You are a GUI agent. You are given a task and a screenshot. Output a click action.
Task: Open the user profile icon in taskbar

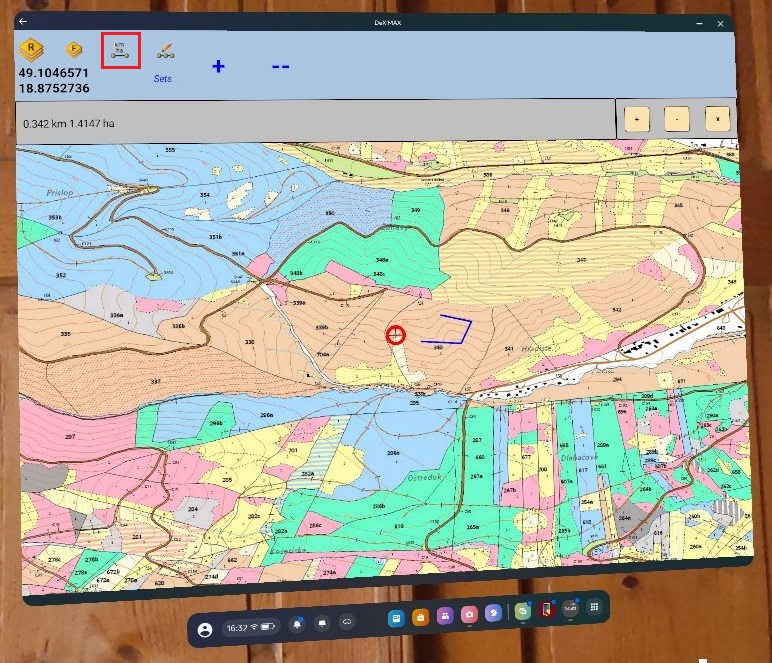coord(205,630)
